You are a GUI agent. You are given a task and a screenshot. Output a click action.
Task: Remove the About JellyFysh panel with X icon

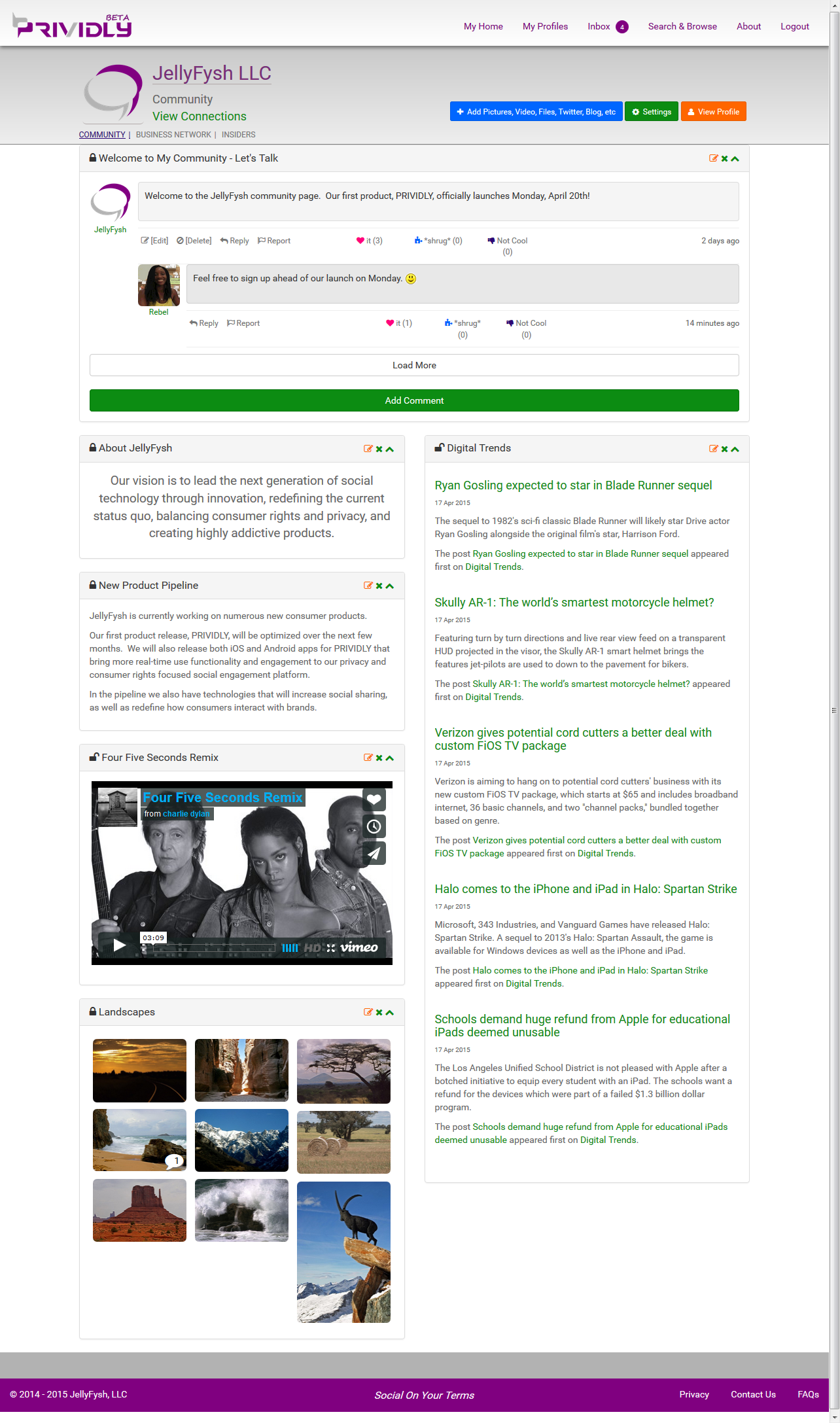click(379, 449)
